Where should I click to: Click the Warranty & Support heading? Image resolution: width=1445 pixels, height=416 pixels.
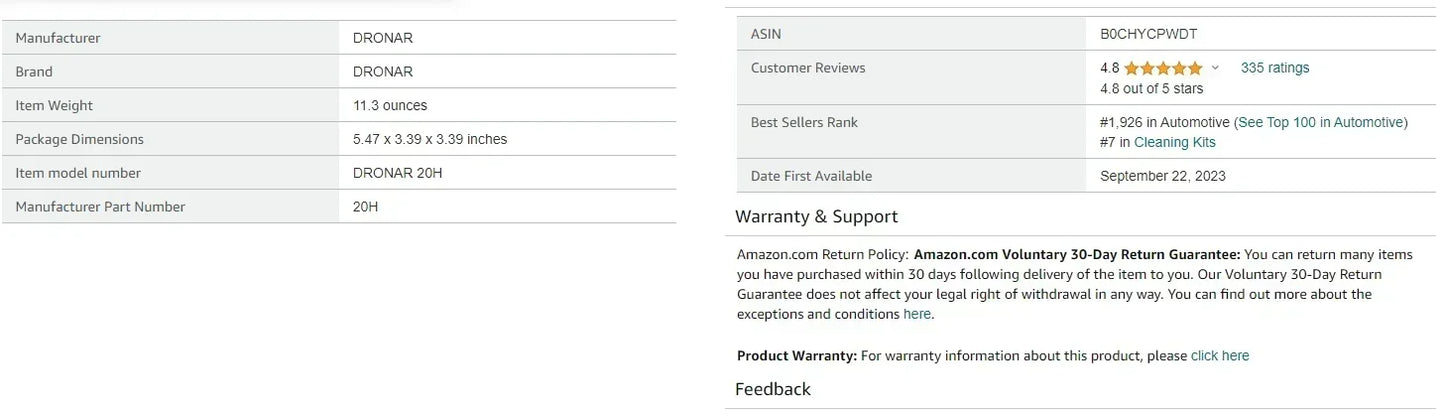(816, 217)
